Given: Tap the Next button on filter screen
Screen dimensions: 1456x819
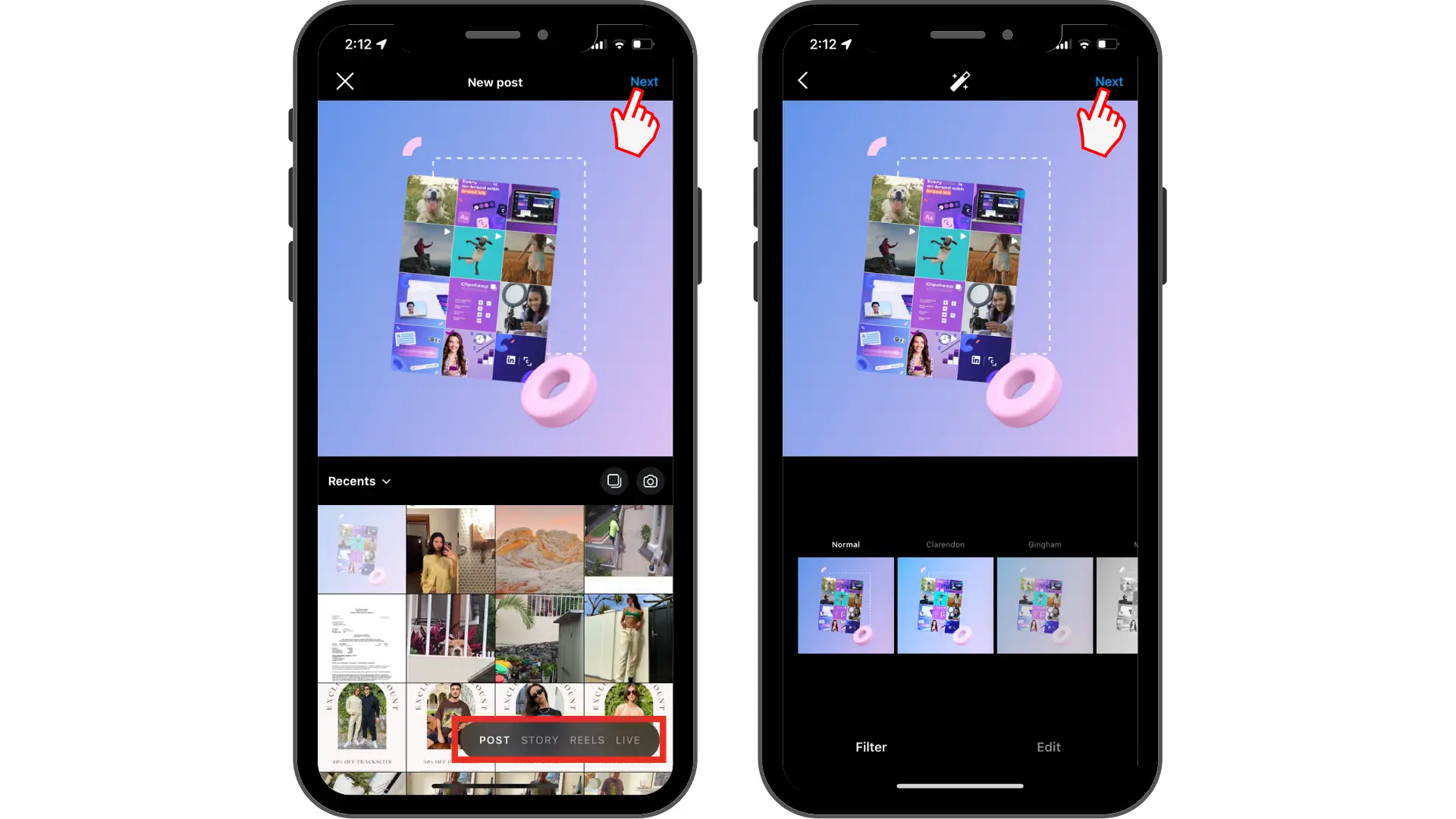Looking at the screenshot, I should 1109,80.
